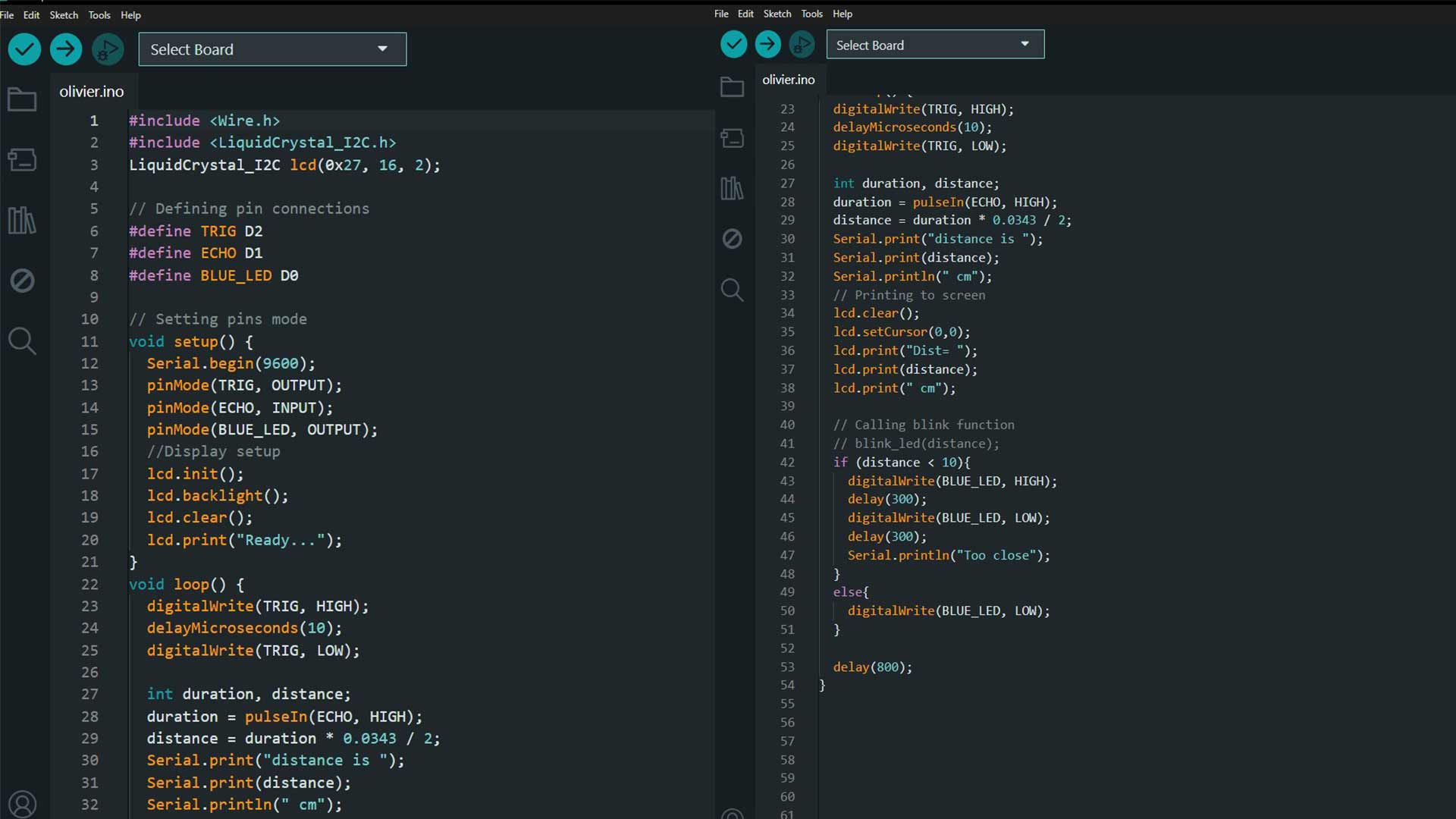The height and width of the screenshot is (819, 1456).
Task: Click the Upload arrow icon in the right window
Action: coord(767,44)
